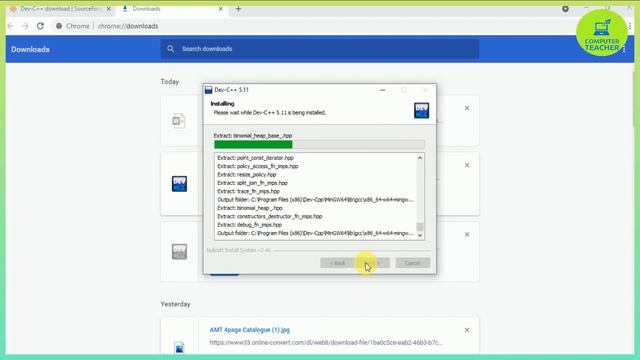Remove the second Today download with Dev-C++ icon
The width and height of the screenshot is (640, 360).
tap(467, 165)
